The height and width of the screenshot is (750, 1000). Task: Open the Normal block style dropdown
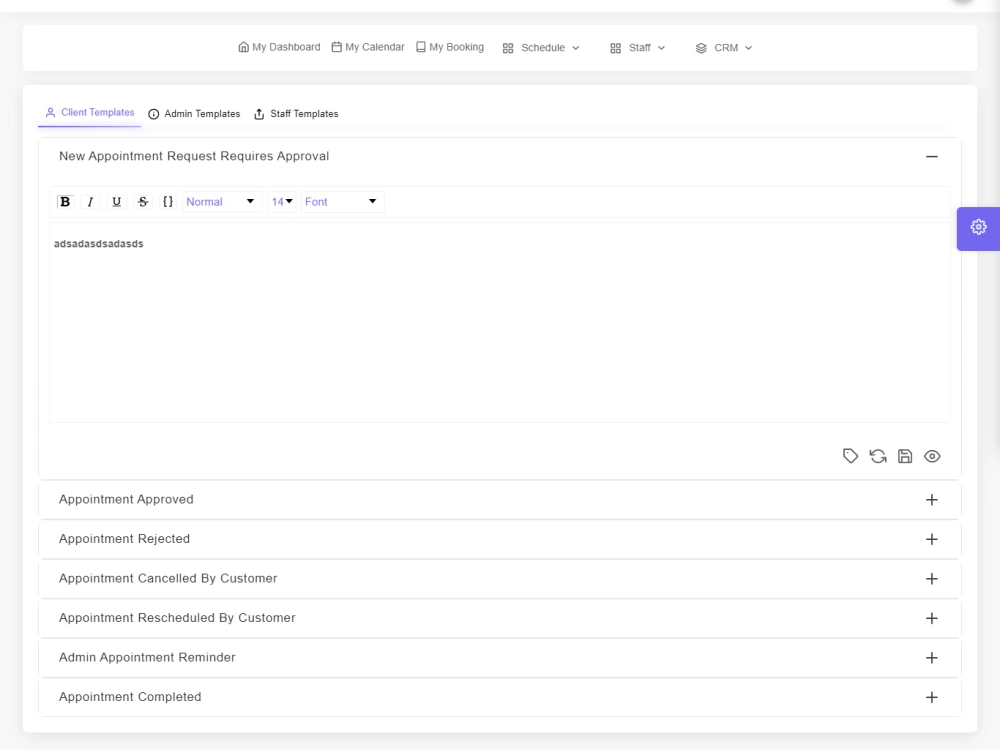tap(220, 202)
